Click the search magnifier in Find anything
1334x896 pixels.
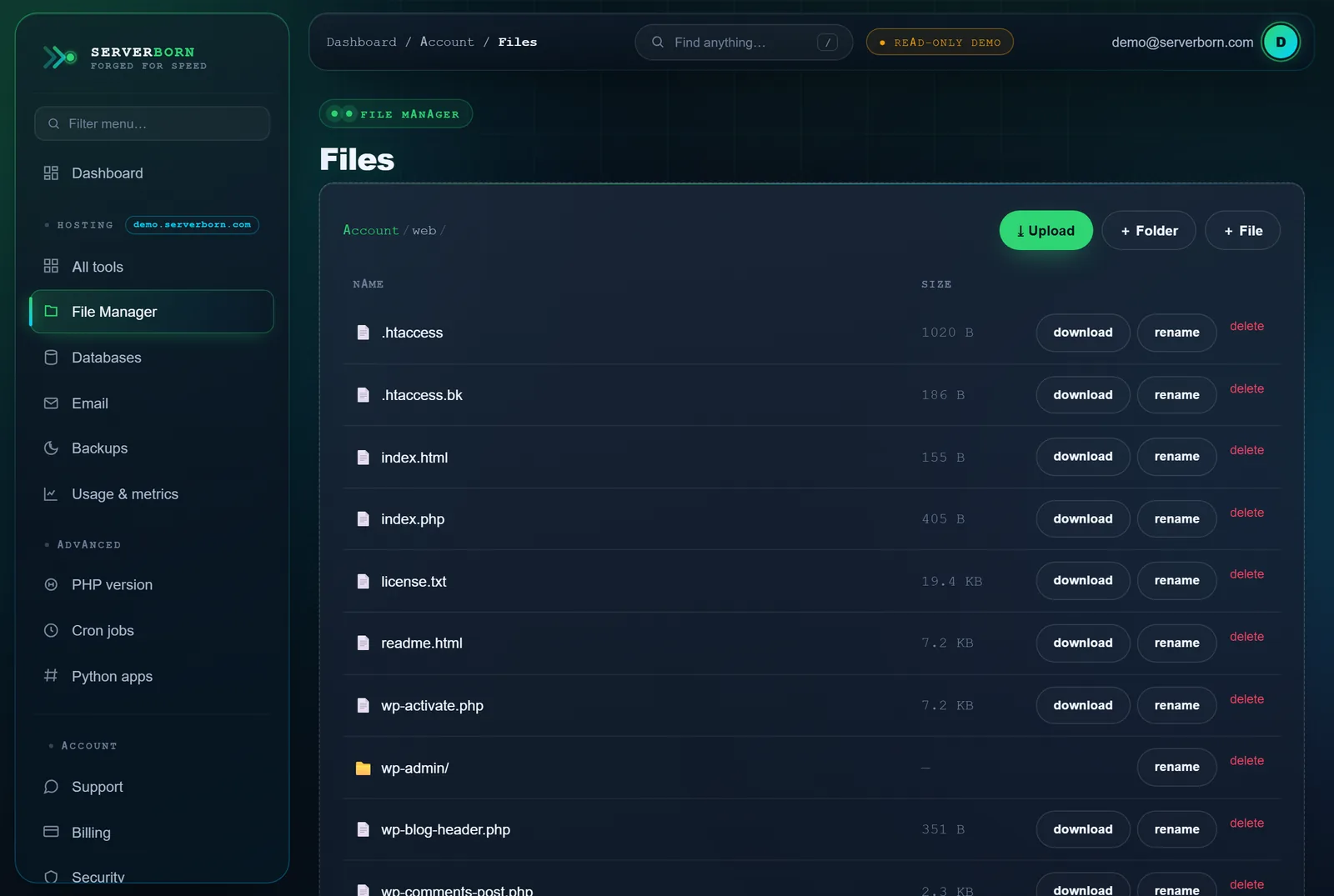(x=658, y=42)
